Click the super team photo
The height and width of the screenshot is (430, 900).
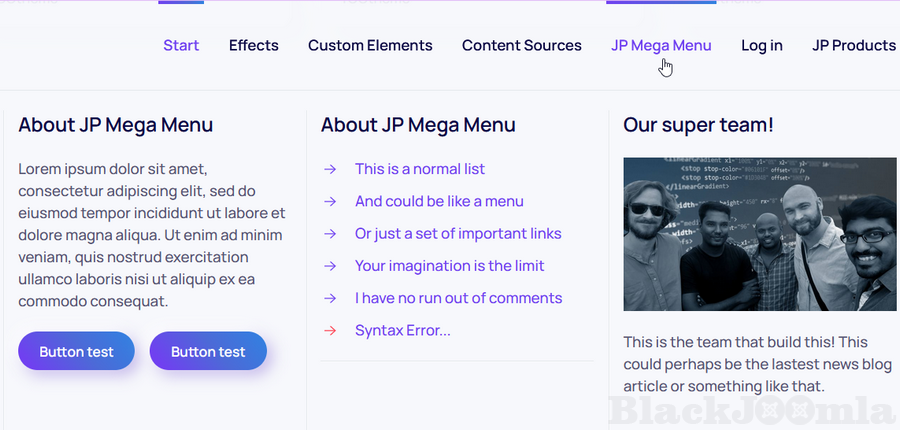click(x=759, y=234)
